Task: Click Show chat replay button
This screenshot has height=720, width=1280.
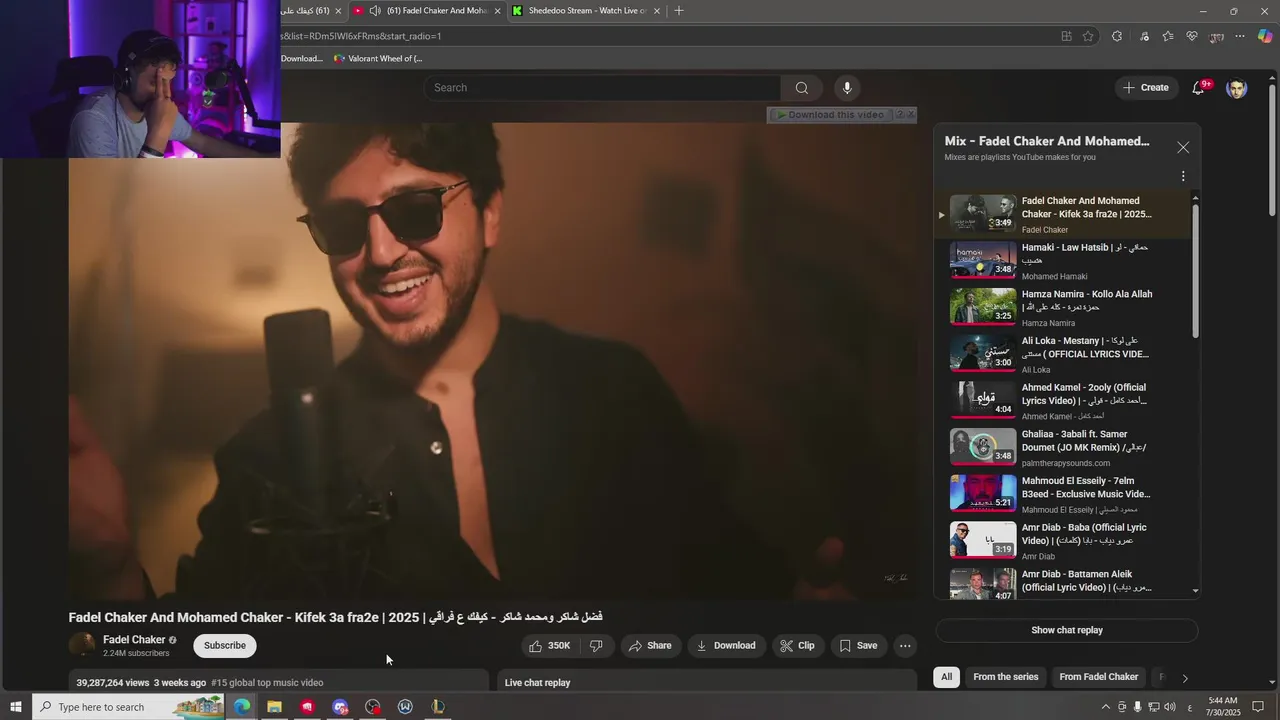Action: pyautogui.click(x=1067, y=630)
